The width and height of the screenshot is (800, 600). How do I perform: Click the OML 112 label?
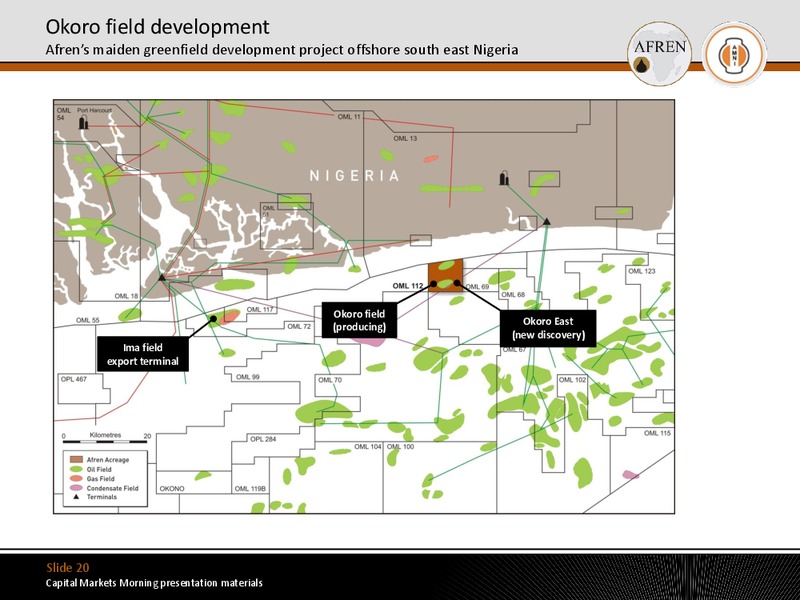(x=408, y=286)
